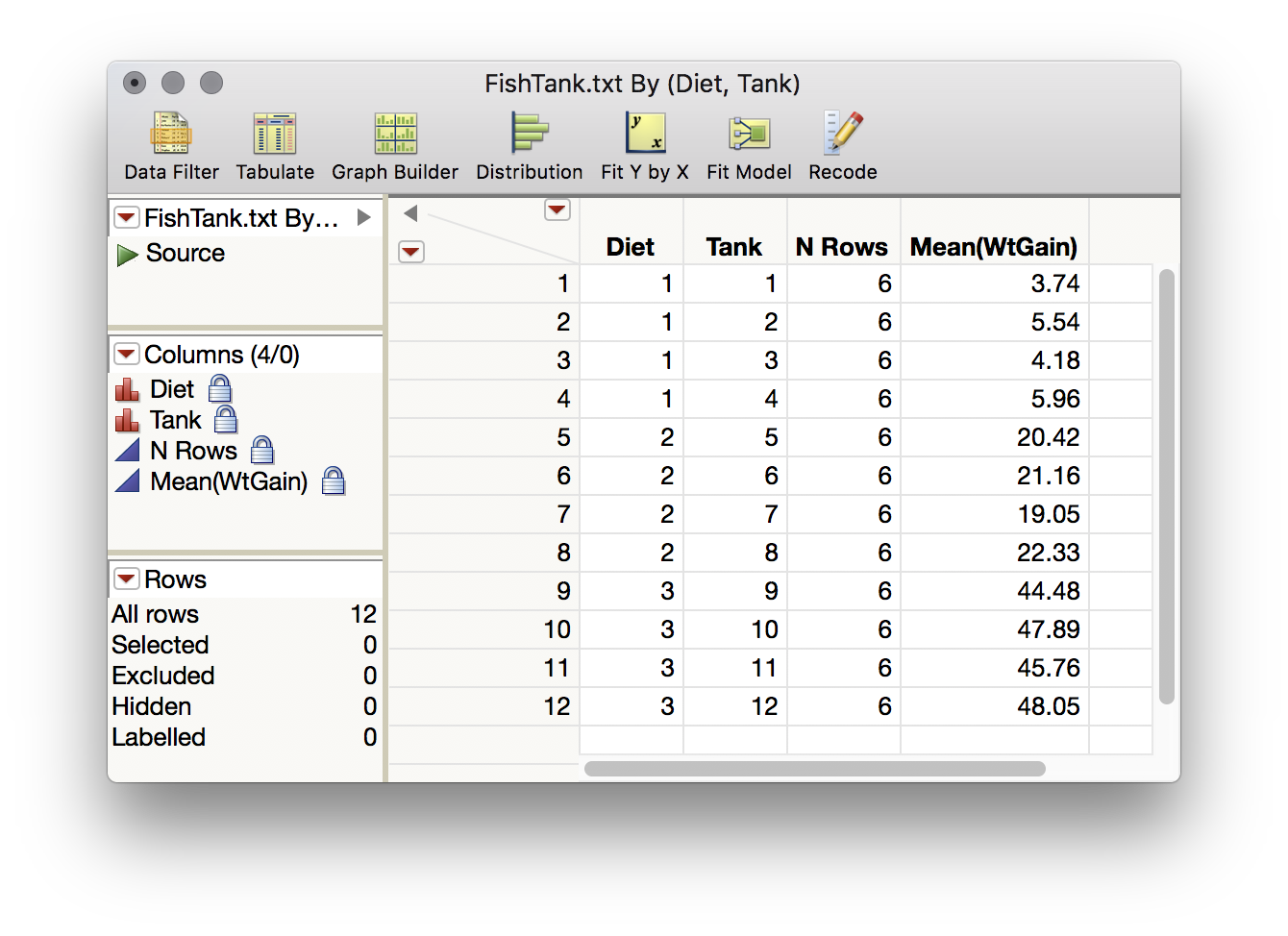Select the N Rows column header
Viewport: 1288px width, 936px height.
(x=842, y=247)
